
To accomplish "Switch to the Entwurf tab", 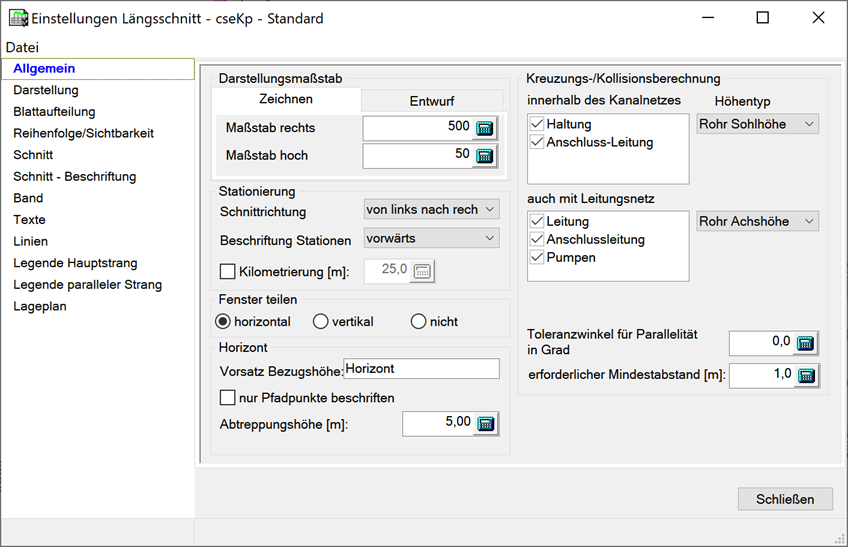I will 430,101.
